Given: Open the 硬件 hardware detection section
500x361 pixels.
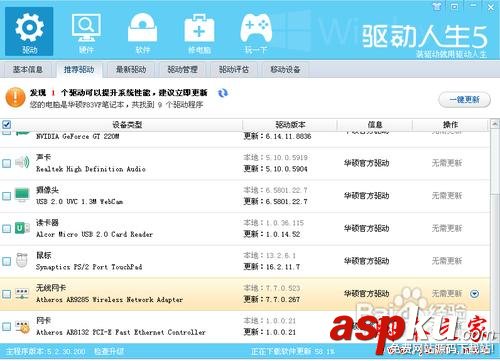Looking at the screenshot, I should [86, 33].
